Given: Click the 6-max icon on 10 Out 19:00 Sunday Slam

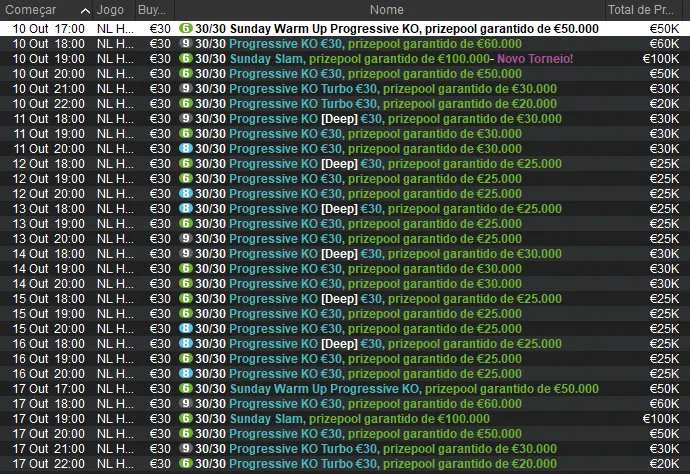Looking at the screenshot, I should point(186,59).
